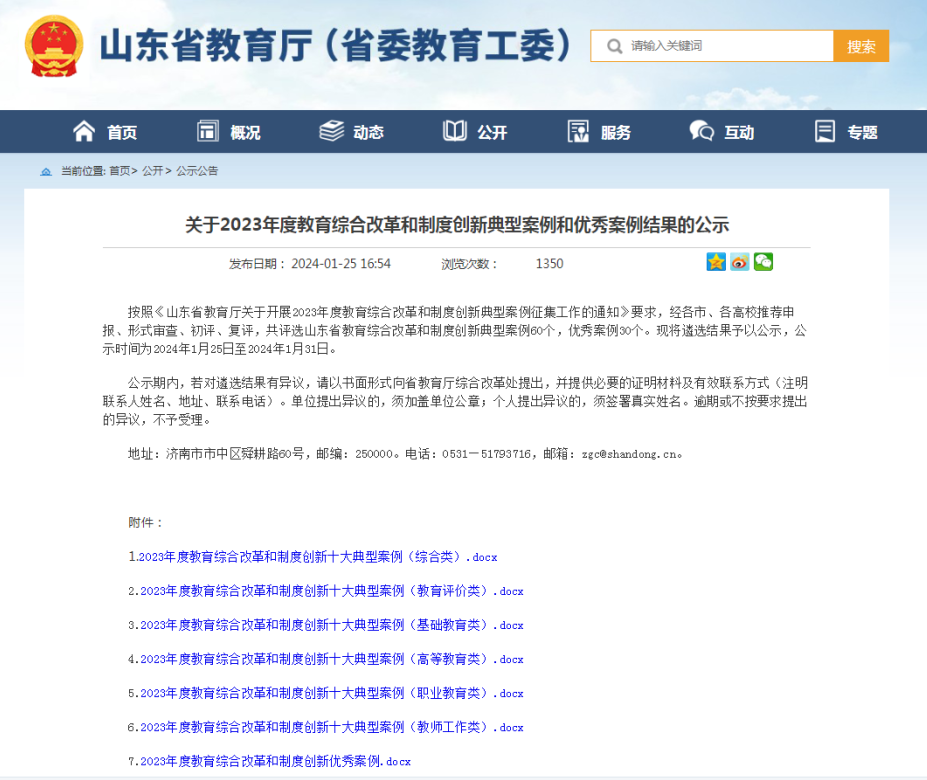
Task: Open the 服务 services icon
Action: [x=578, y=130]
